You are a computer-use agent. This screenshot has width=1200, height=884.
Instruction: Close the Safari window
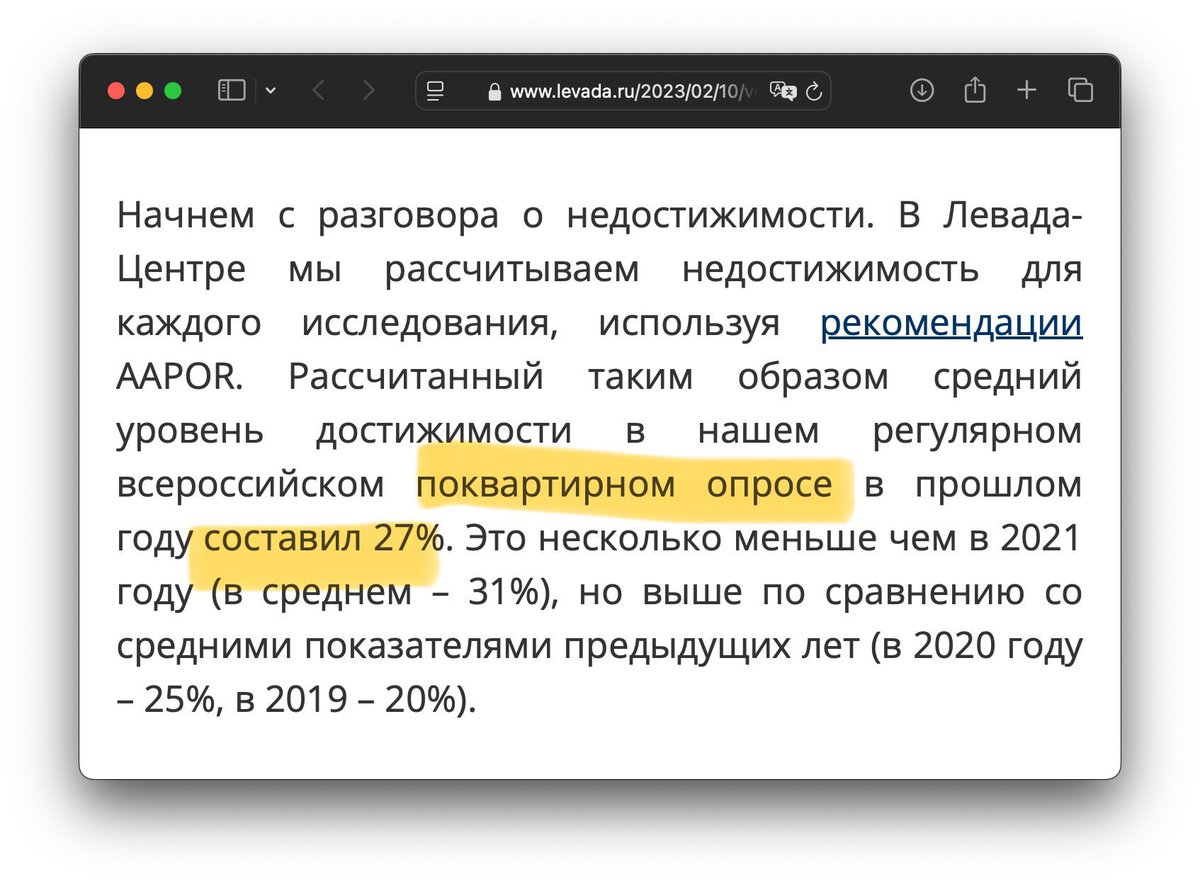coord(116,91)
